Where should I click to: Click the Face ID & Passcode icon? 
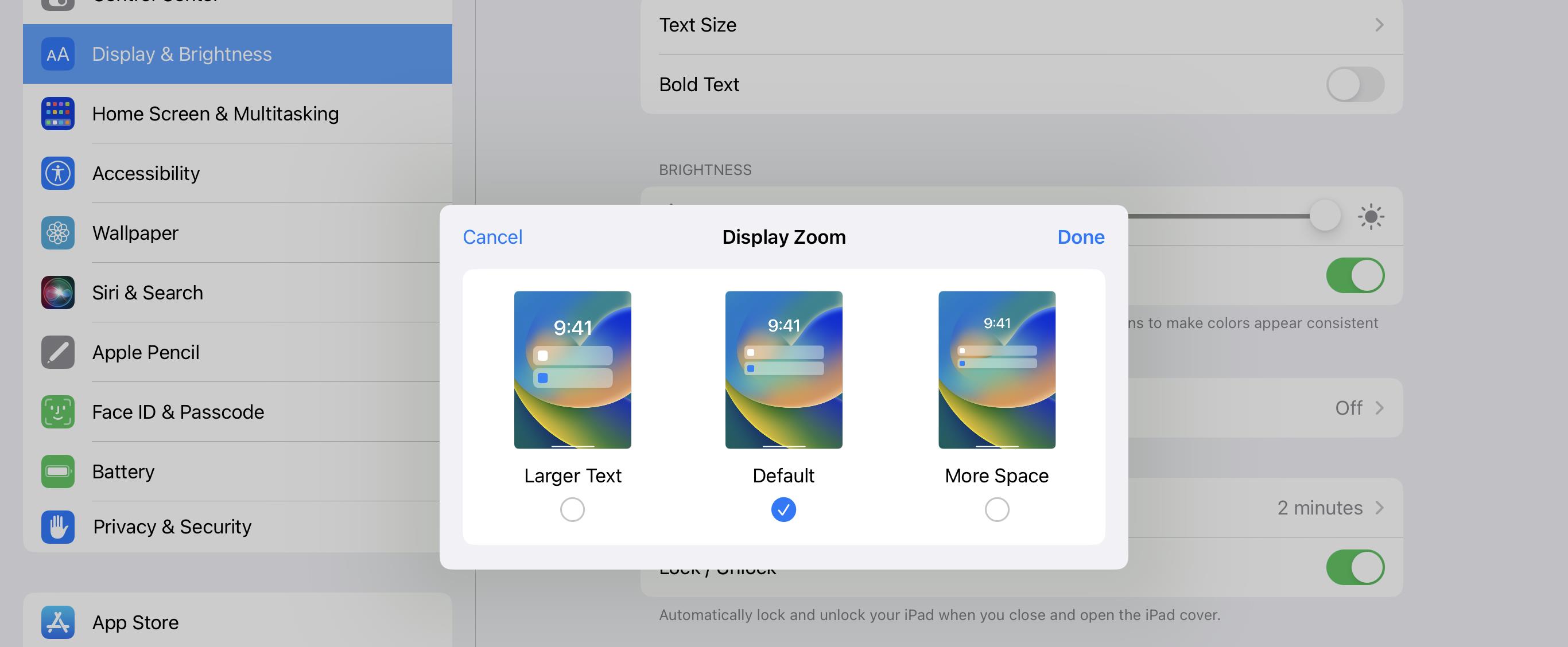(58, 412)
